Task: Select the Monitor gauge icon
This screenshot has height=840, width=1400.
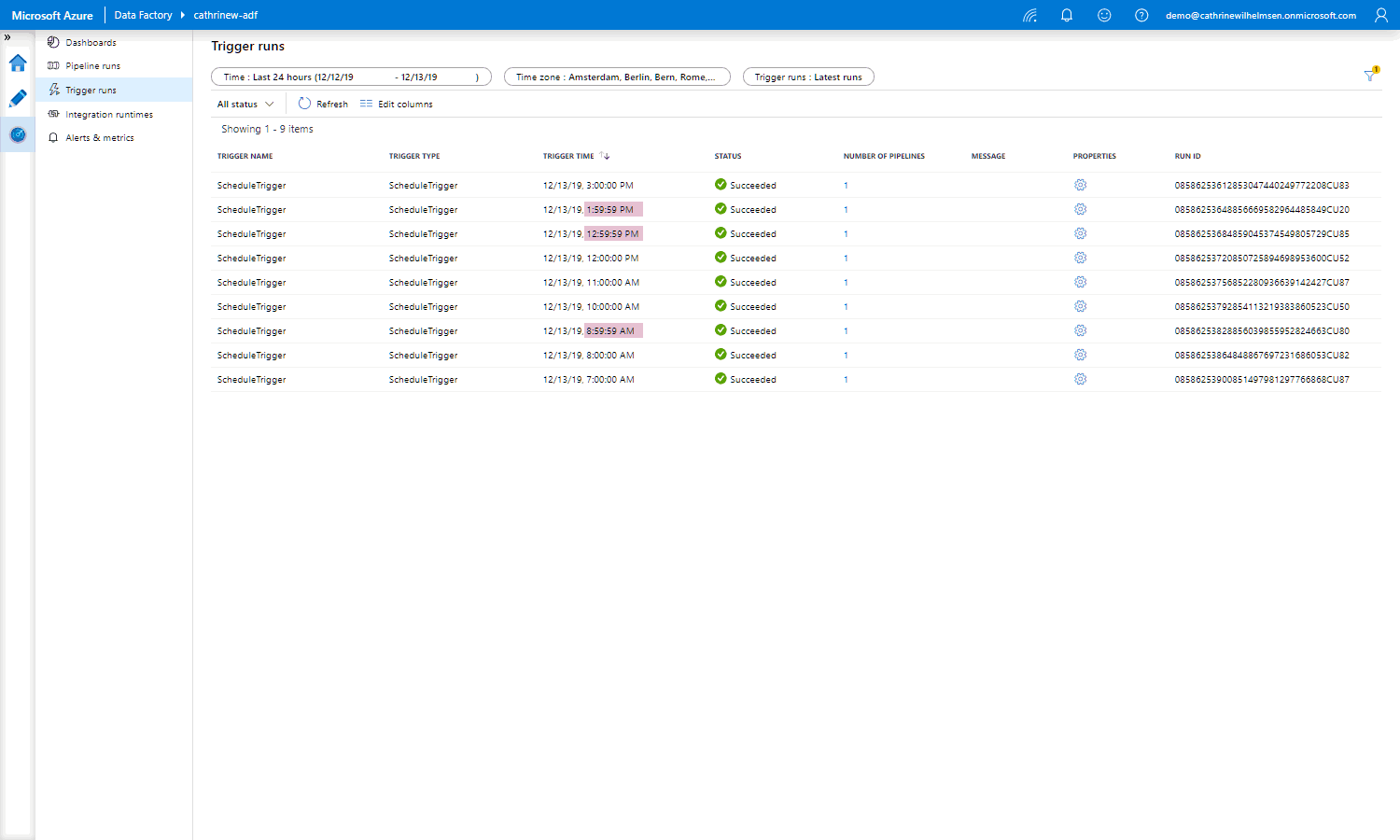Action: 18,135
